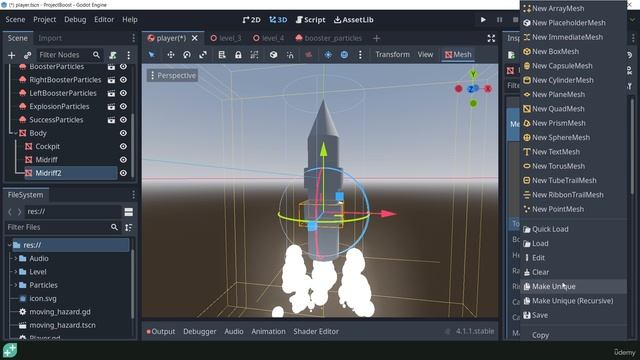Screen dimensions: 640x360
Task: Open the Perspective view menu
Action: (x=173, y=76)
